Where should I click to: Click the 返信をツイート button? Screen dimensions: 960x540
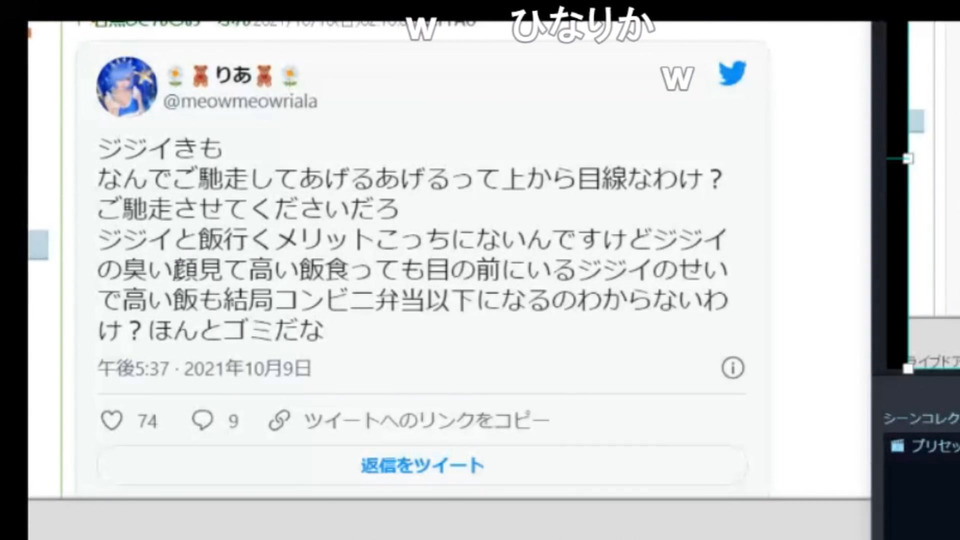click(x=422, y=465)
